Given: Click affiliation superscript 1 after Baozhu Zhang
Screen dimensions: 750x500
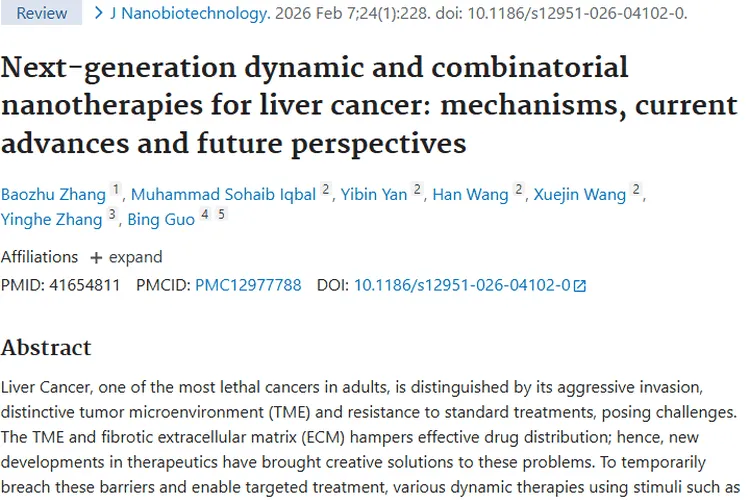Looking at the screenshot, I should pos(116,190).
